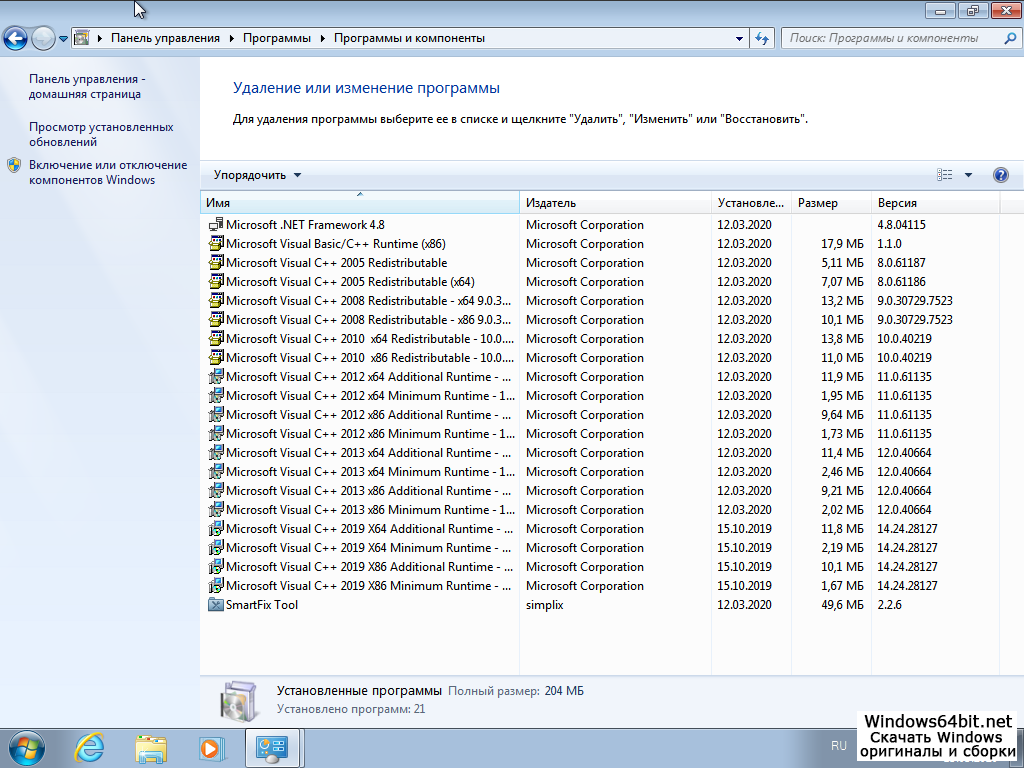Click the refresh button beside address bar
The height and width of the screenshot is (768, 1024).
pos(762,38)
